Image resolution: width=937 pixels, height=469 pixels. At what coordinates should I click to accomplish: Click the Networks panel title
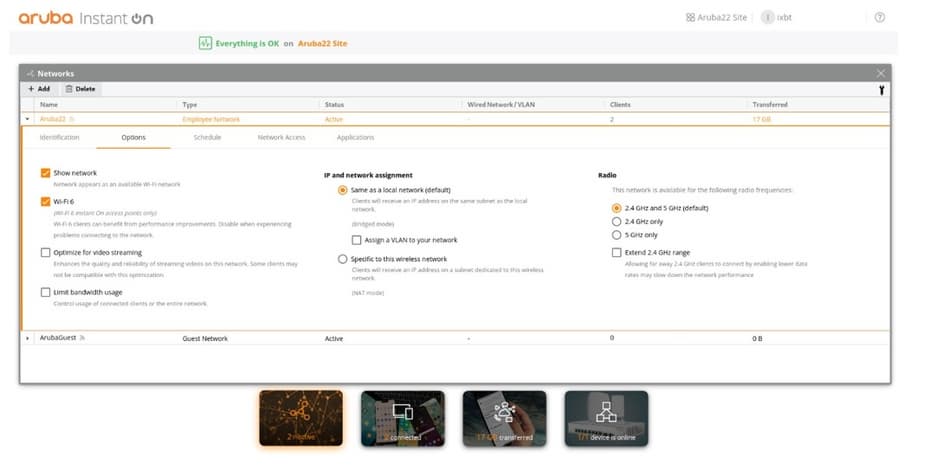pos(56,73)
